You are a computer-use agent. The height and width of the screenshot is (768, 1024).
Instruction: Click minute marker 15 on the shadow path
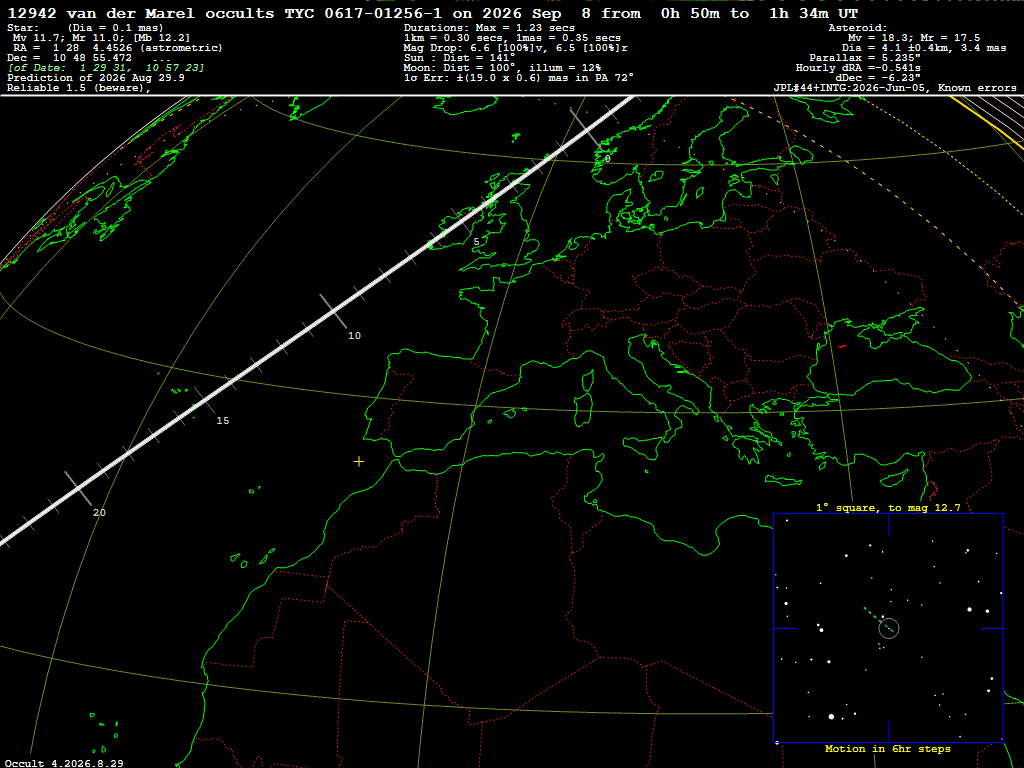click(x=223, y=421)
